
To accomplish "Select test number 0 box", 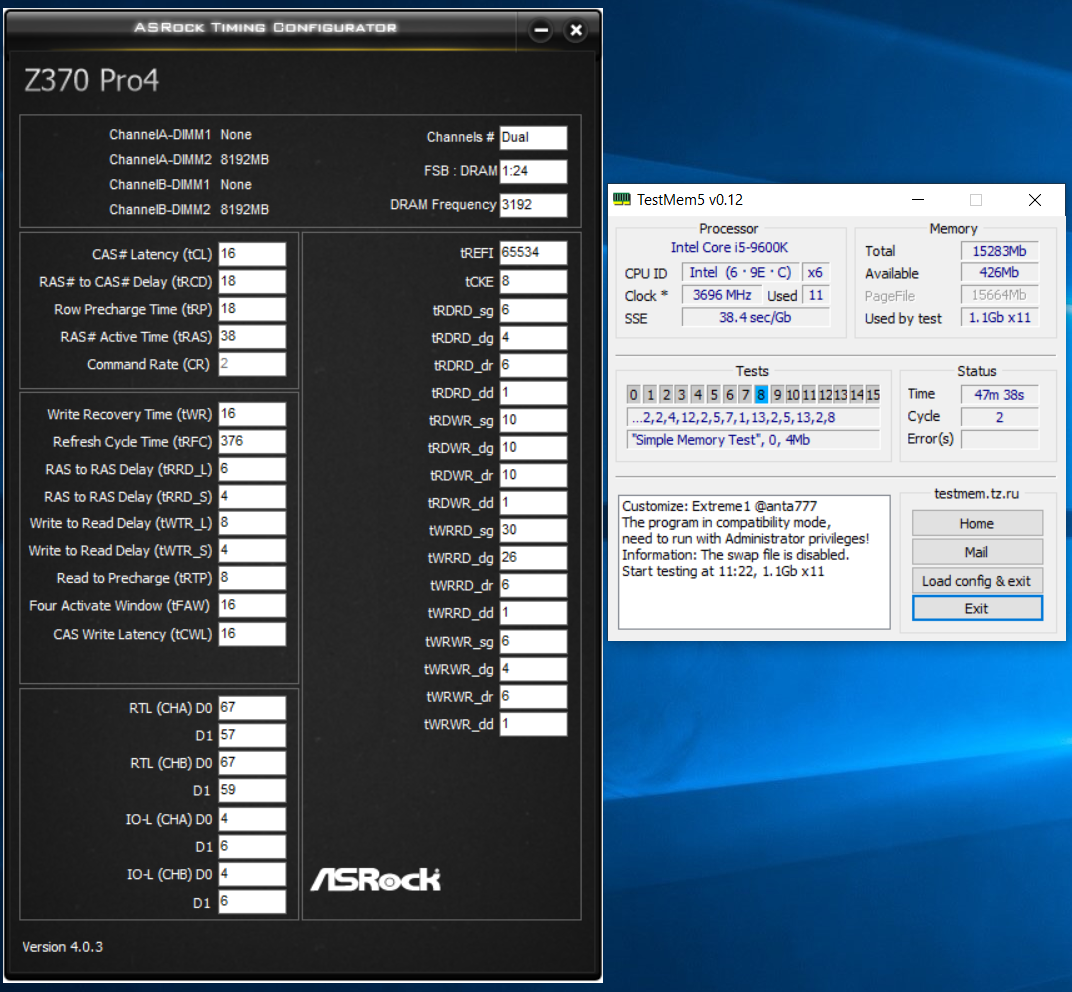I will tap(634, 394).
